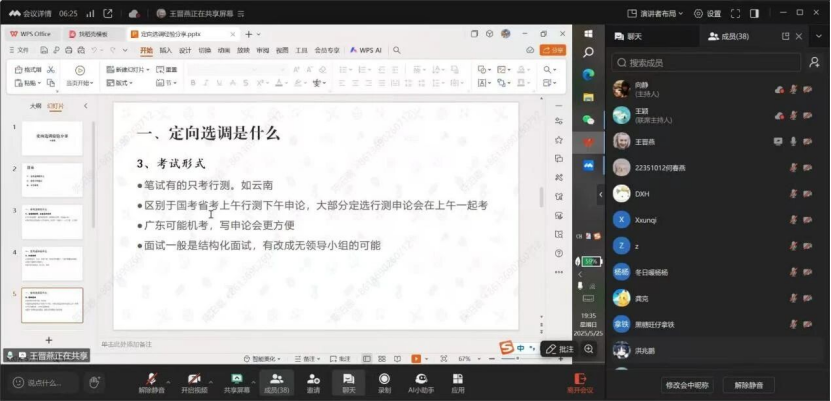Switch to the 聊天 tab in side panel
This screenshot has height=401, width=831.
(634, 37)
